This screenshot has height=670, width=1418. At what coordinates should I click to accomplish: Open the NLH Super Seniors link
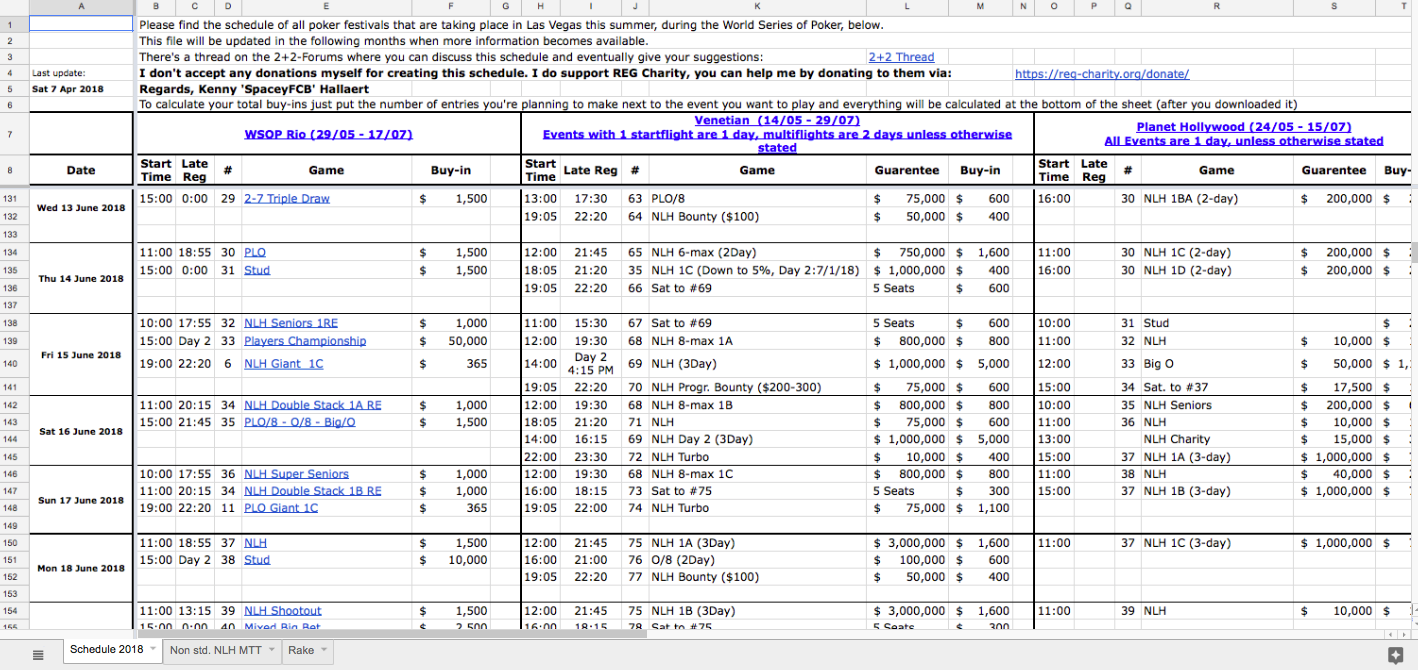click(296, 474)
